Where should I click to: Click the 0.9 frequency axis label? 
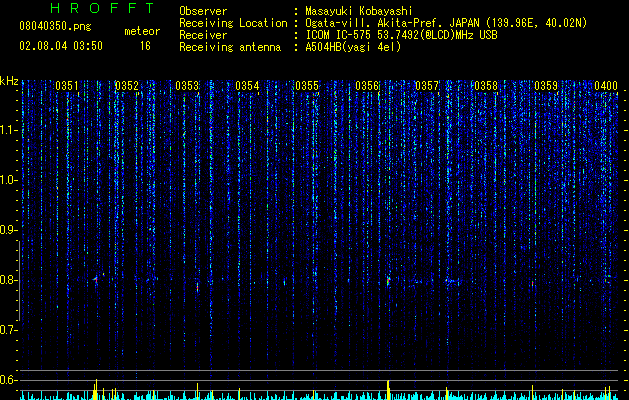[x=8, y=230]
